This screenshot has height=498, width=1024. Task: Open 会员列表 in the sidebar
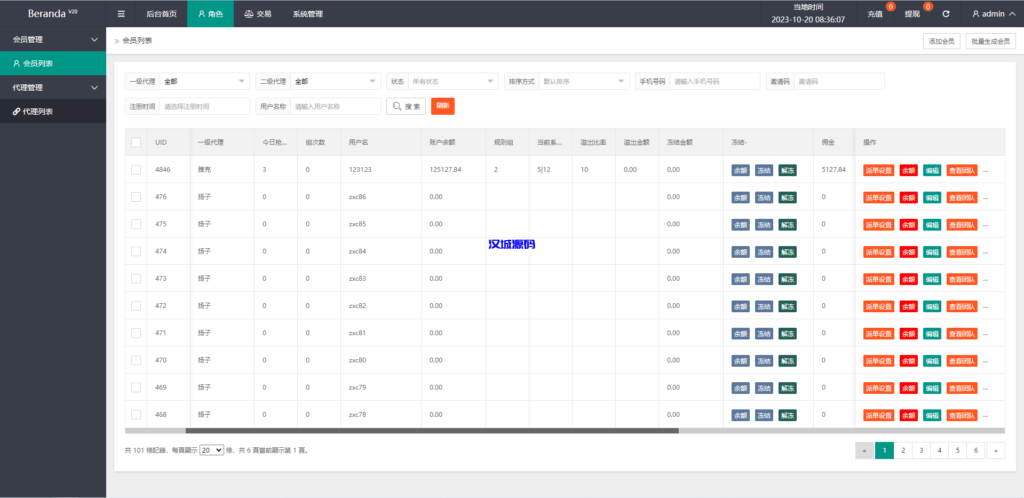pyautogui.click(x=38, y=63)
